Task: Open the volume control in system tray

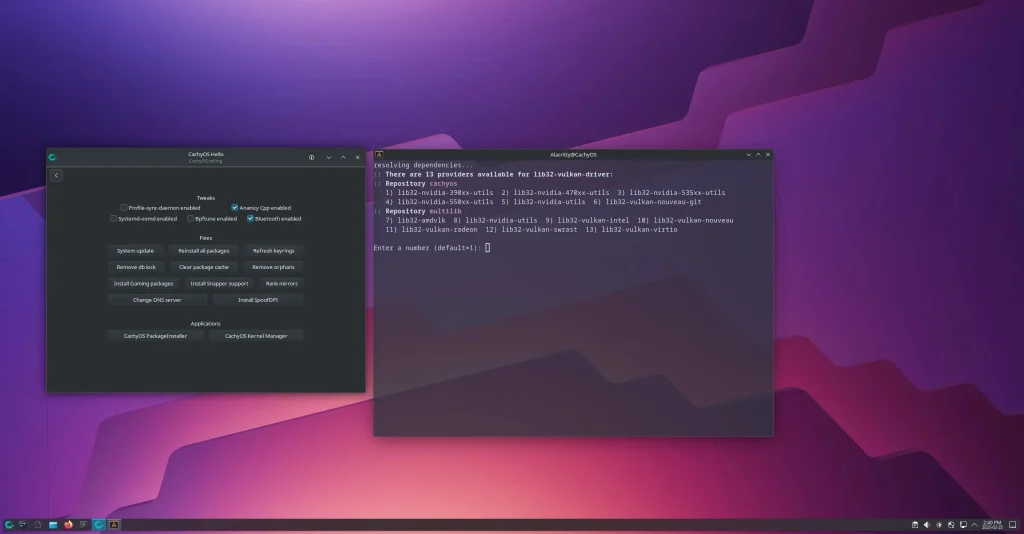Action: click(927, 525)
